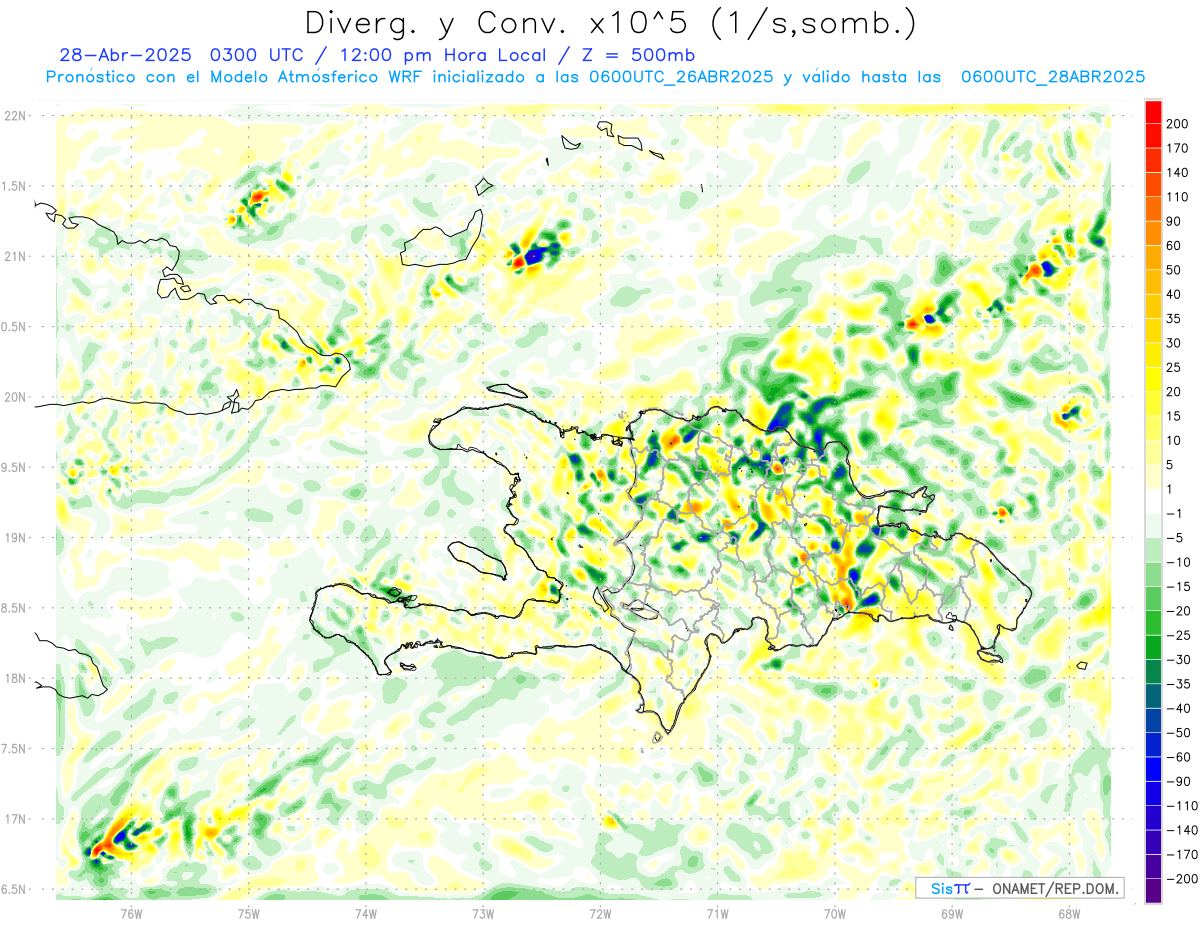Click the '72W' longitude label
Image resolution: width=1200 pixels, height=927 pixels.
coord(600,913)
